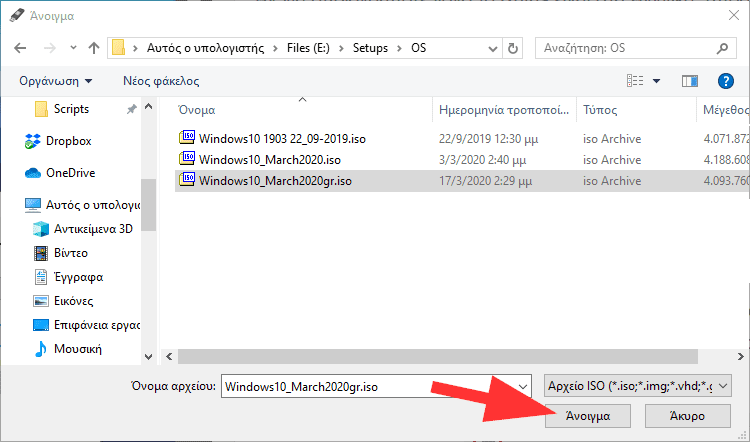The height and width of the screenshot is (442, 750).
Task: Select Αυτός ο υπολογιστής in sidebar
Action: (82, 205)
